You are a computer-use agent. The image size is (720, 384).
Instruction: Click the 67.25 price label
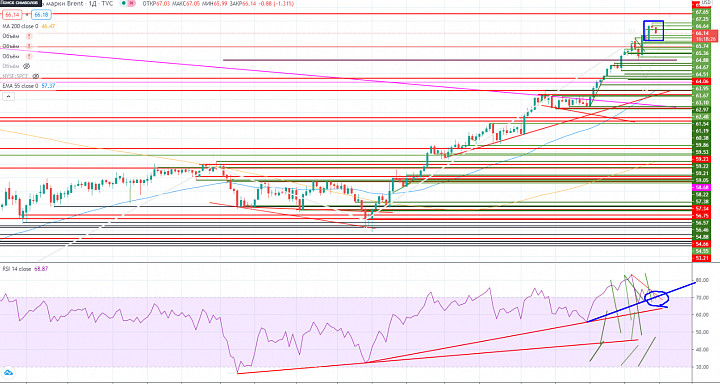pos(701,19)
